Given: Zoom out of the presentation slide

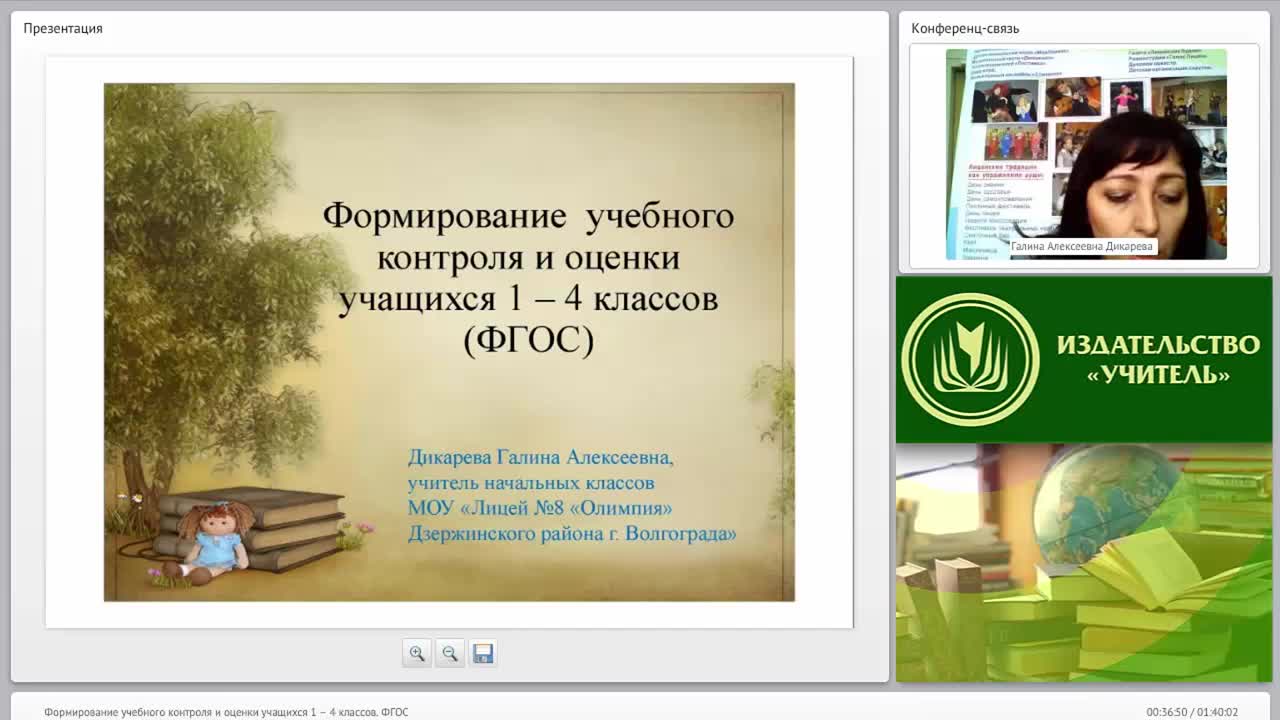Looking at the screenshot, I should 450,653.
